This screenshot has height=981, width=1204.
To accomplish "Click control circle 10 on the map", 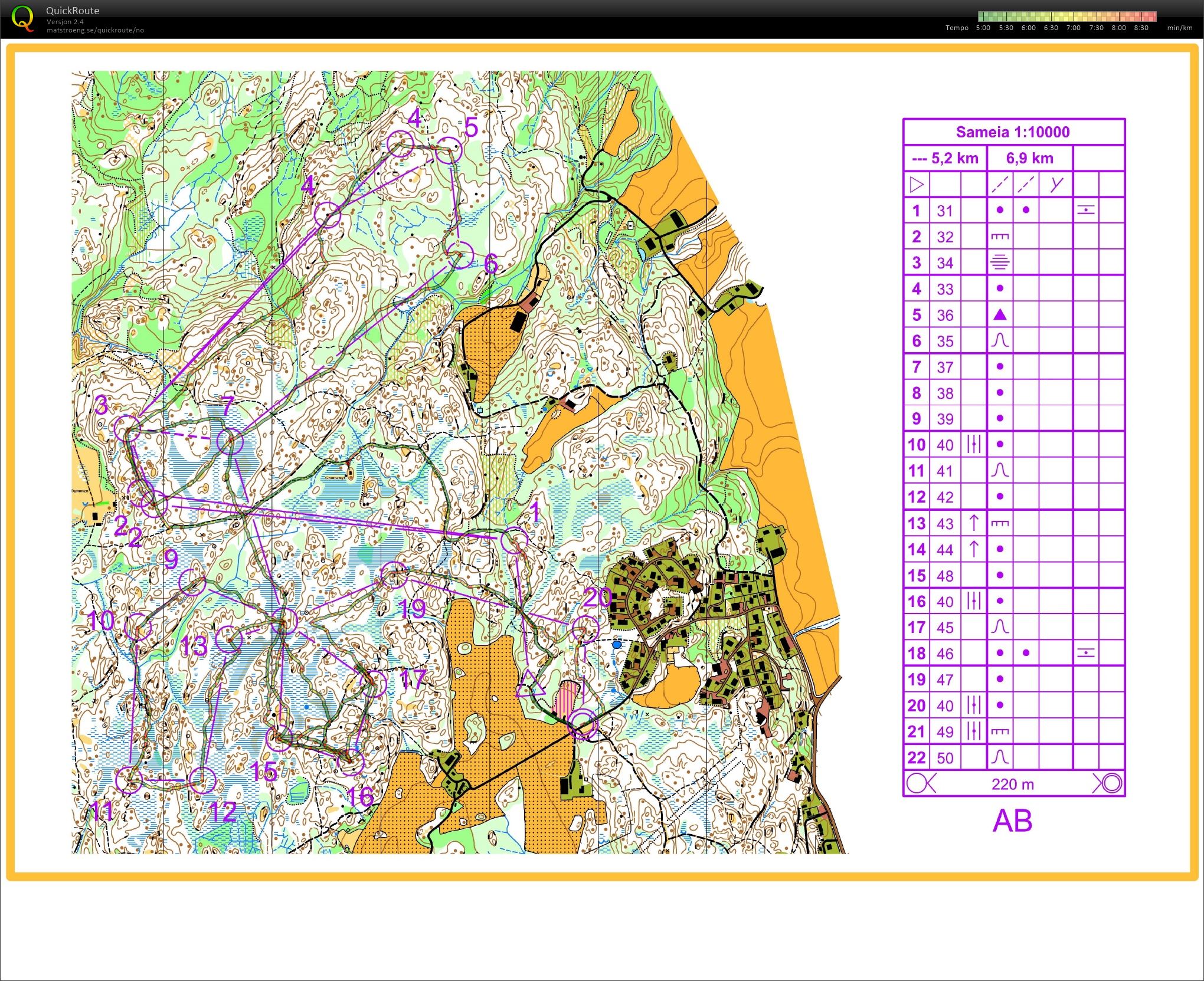I will point(139,628).
